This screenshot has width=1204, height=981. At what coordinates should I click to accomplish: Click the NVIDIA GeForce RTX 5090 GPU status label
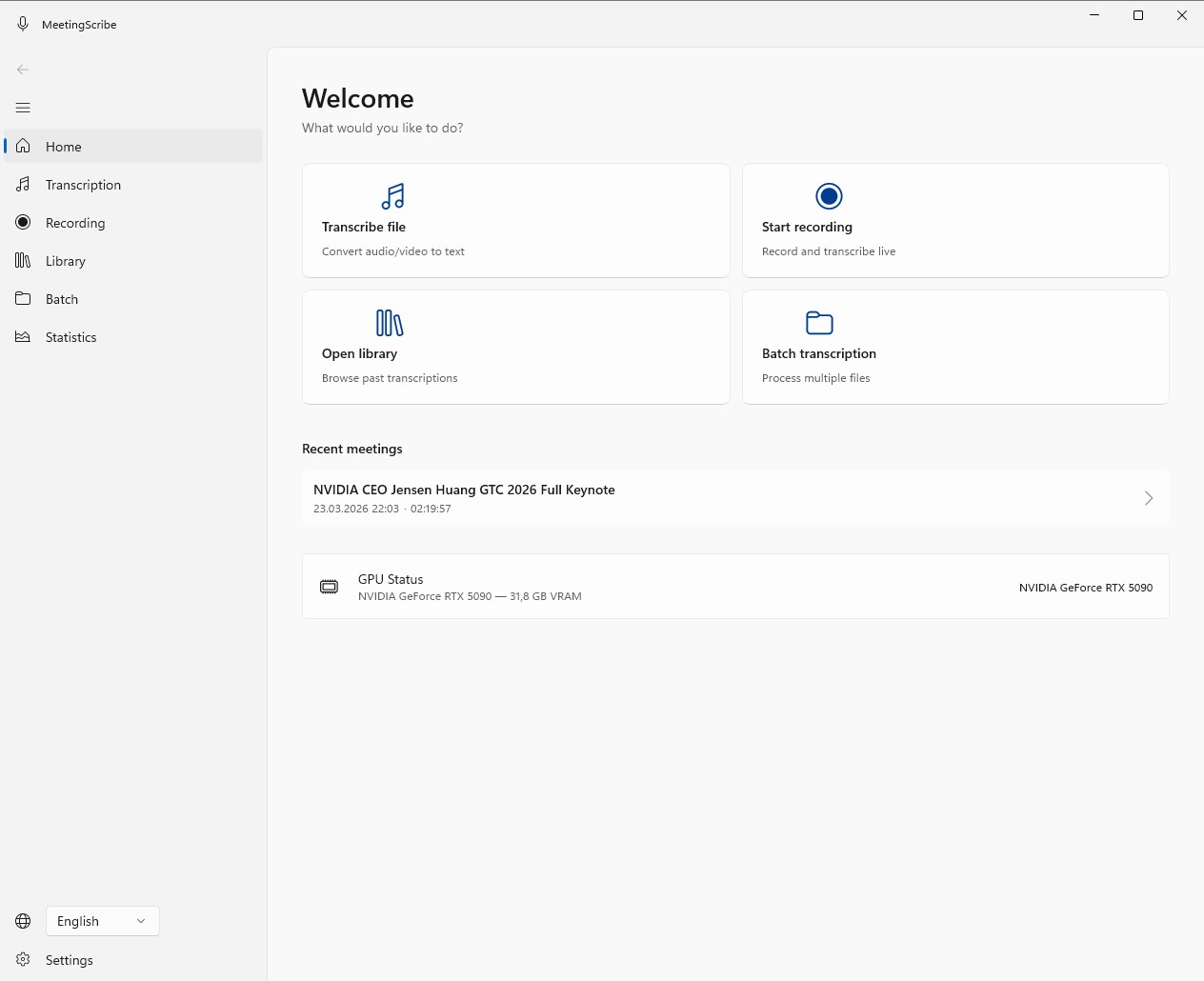tap(1086, 588)
